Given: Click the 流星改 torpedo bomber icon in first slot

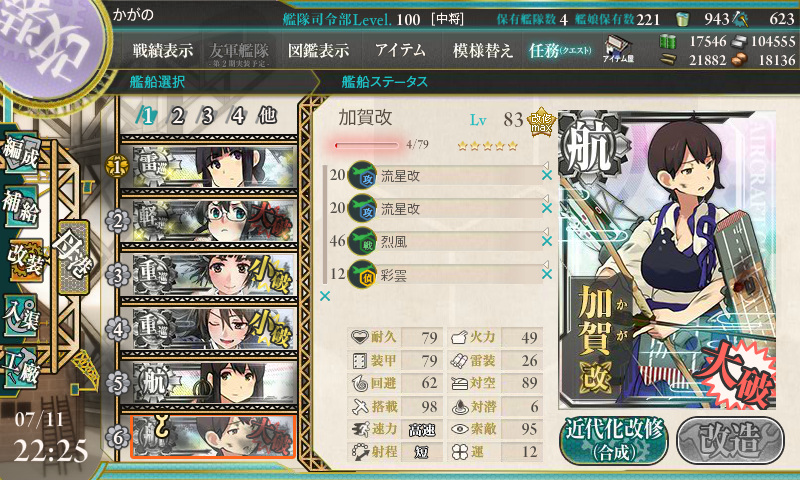Looking at the screenshot, I should [x=363, y=175].
